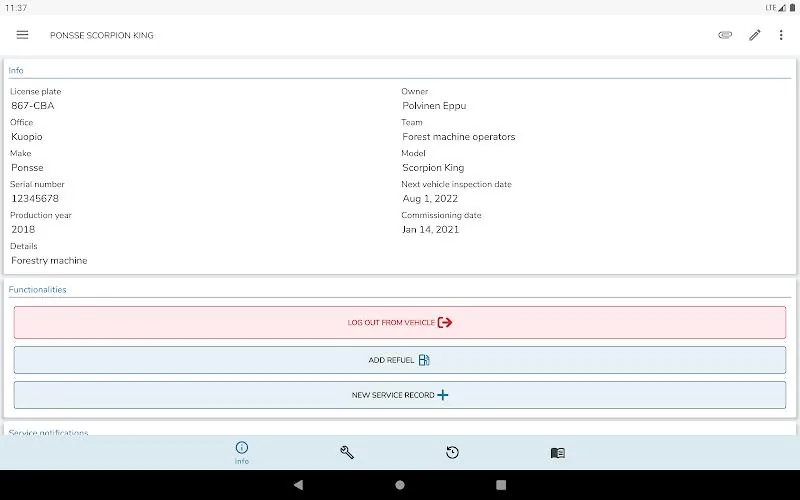Click the battery status icon
This screenshot has height=500, width=800.
tap(792, 8)
